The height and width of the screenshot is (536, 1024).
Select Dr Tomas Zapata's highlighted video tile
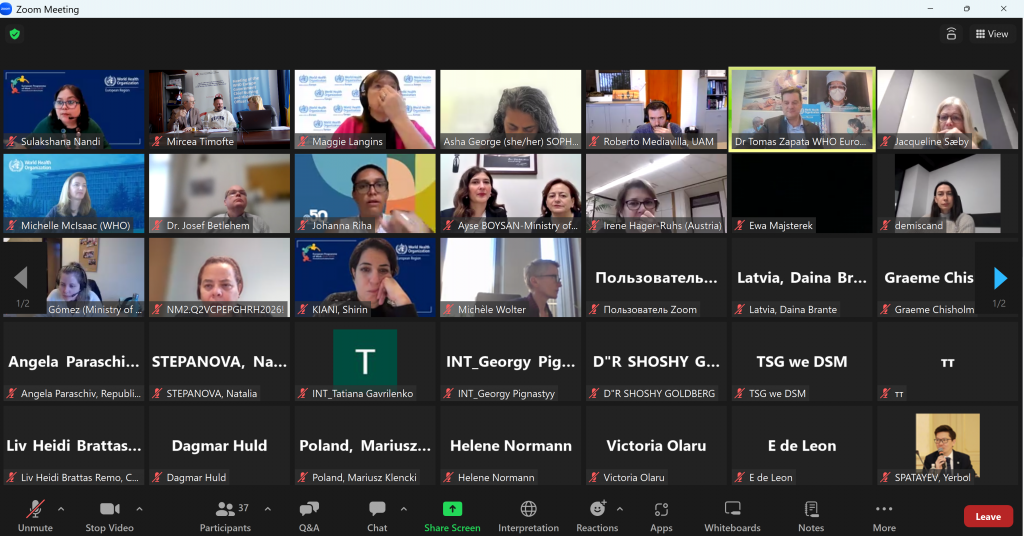pos(802,109)
